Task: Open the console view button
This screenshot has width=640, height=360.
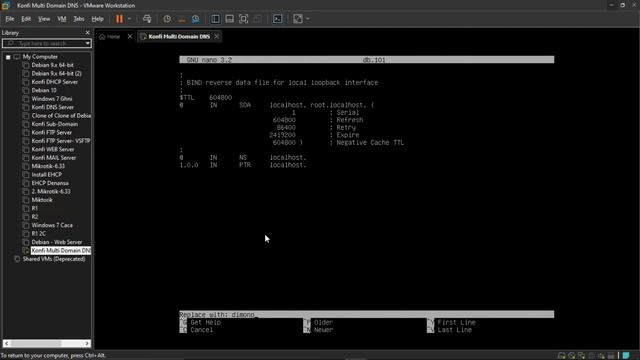Action: (278, 19)
